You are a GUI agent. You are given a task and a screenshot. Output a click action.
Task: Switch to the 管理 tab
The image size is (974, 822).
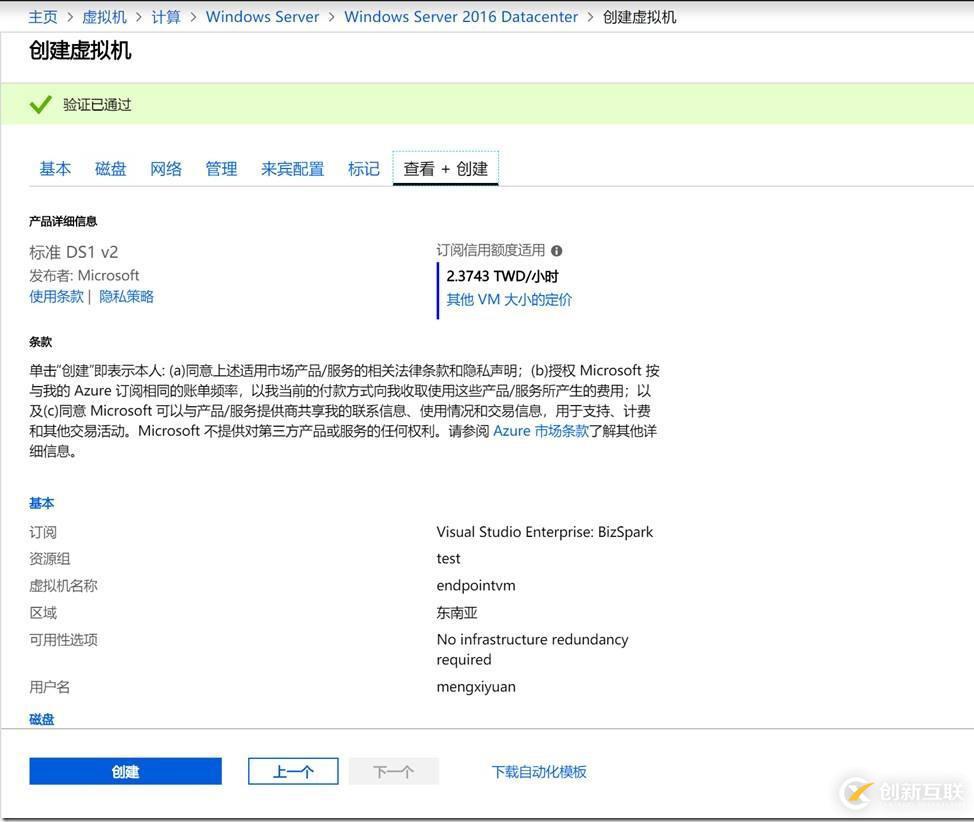(221, 168)
